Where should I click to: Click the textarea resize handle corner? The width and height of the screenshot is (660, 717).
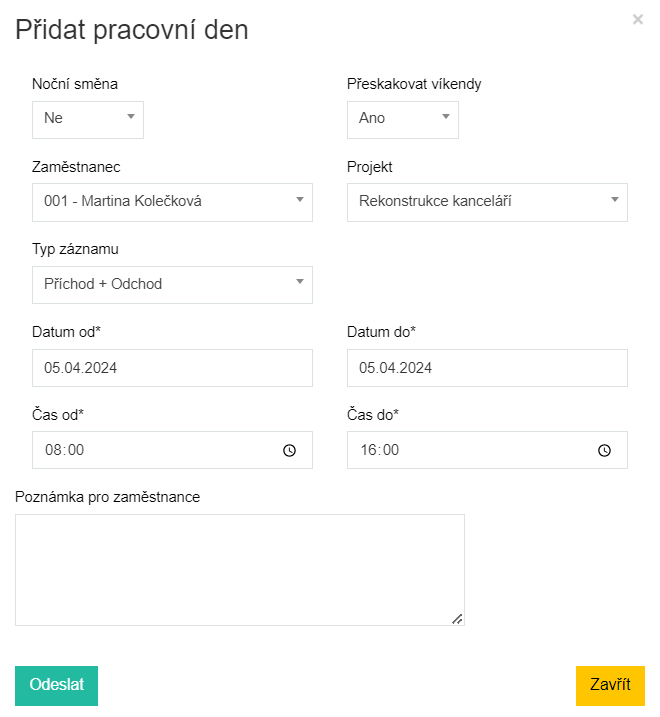(x=457, y=619)
